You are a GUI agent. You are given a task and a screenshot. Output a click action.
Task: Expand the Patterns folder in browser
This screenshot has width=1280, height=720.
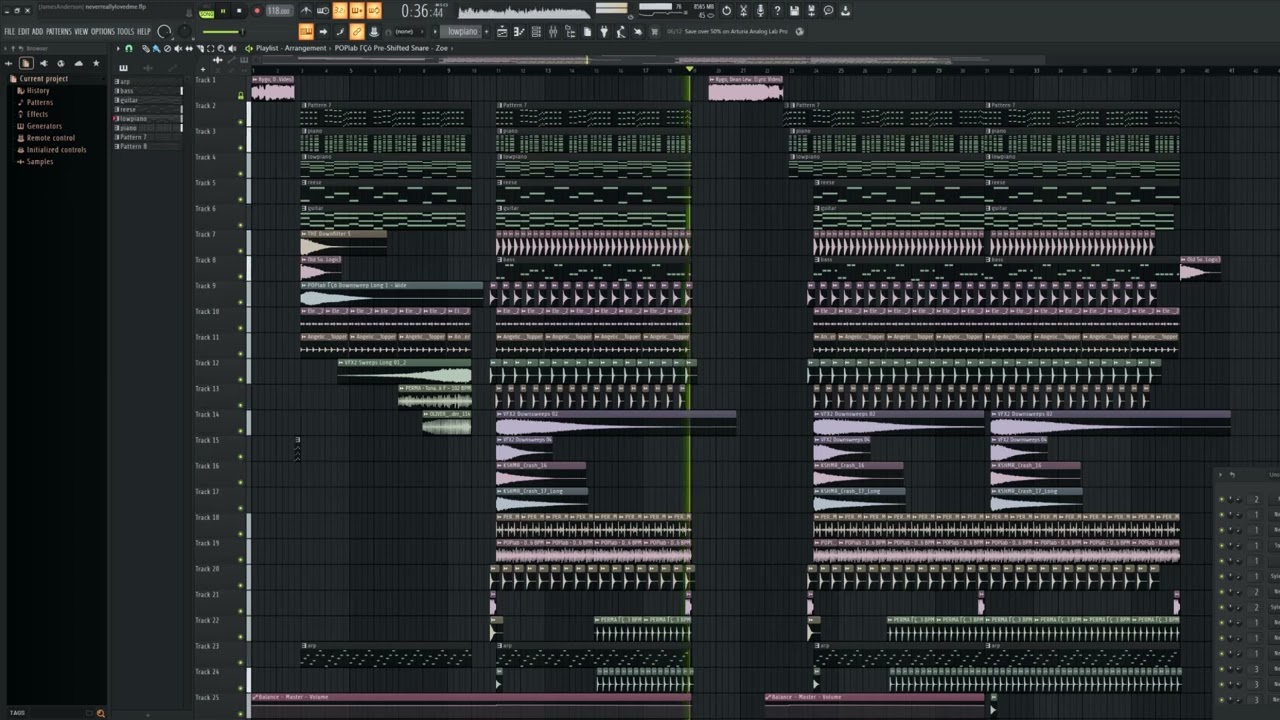click(x=40, y=102)
